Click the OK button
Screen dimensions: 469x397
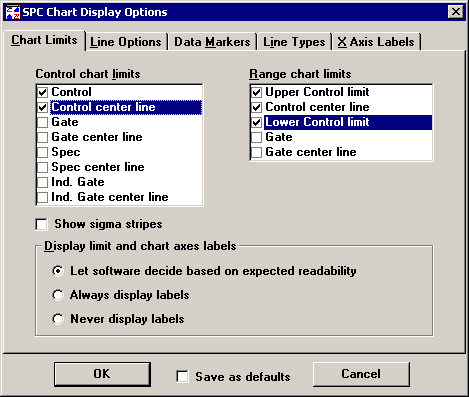[x=102, y=374]
